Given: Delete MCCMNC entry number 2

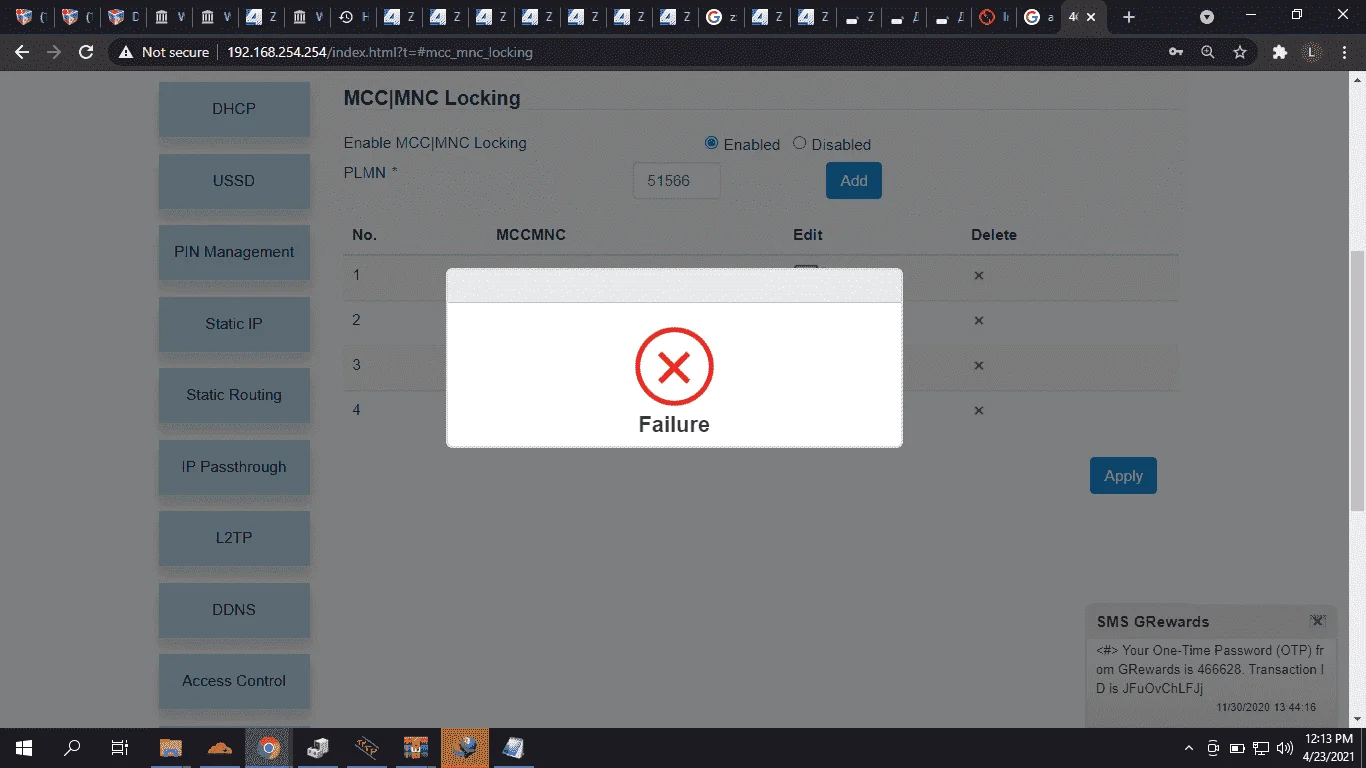Looking at the screenshot, I should (x=979, y=321).
